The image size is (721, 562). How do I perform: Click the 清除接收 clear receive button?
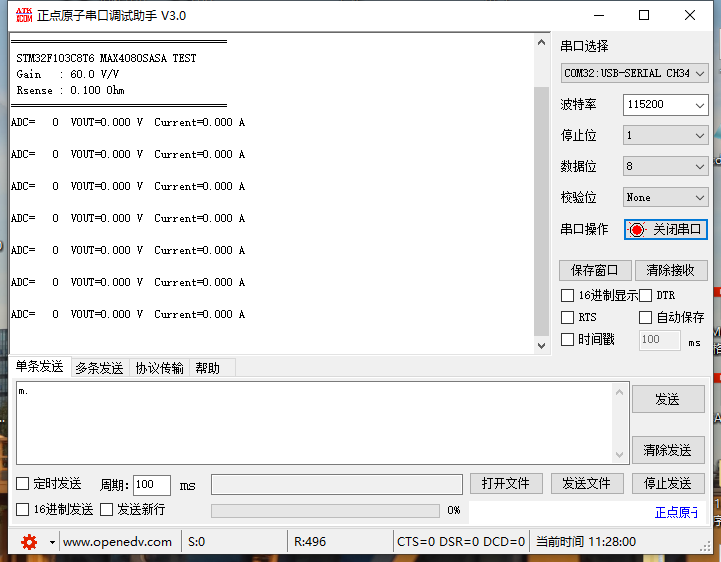click(x=671, y=270)
